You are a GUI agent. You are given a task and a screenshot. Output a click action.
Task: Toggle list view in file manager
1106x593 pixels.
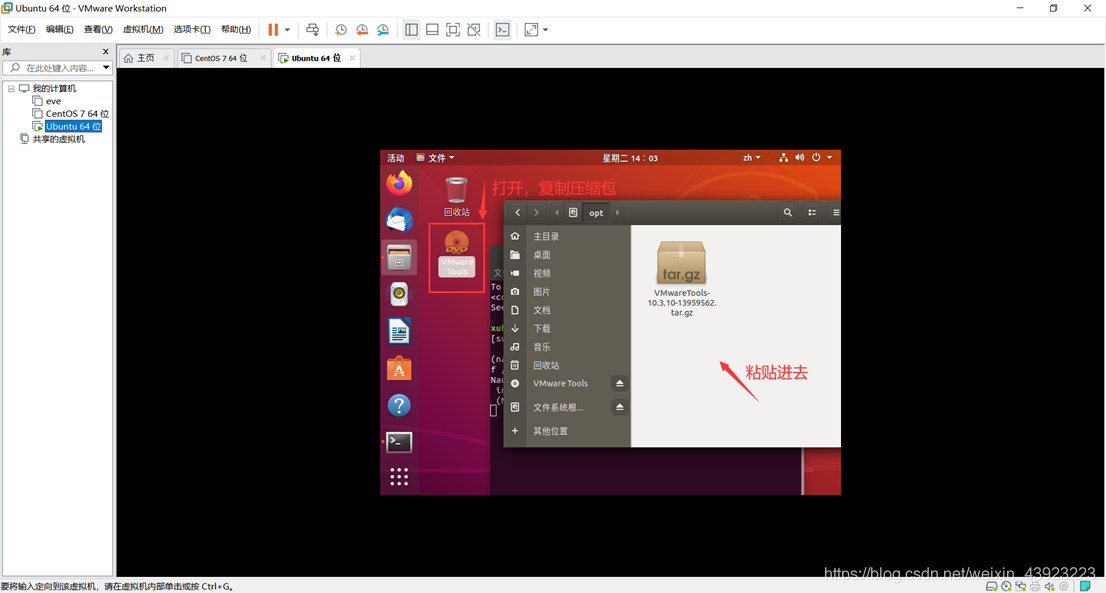point(812,212)
